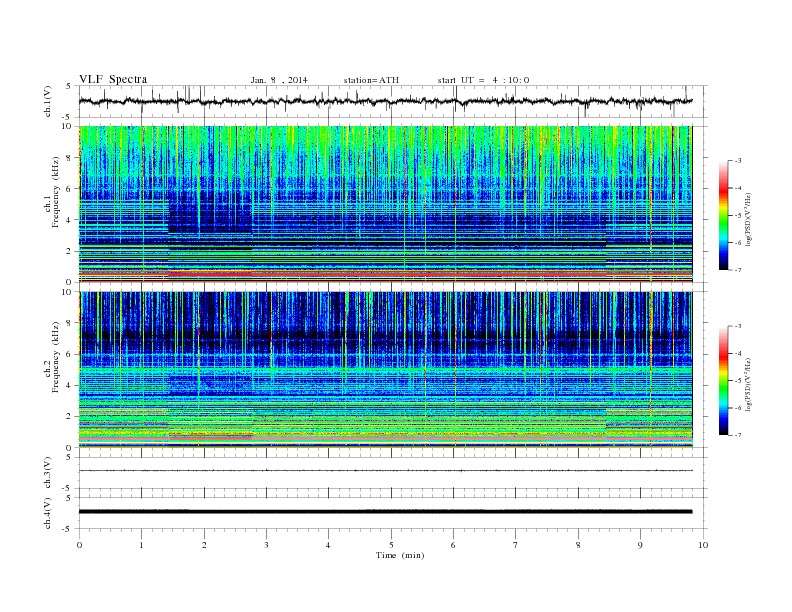
Task: Select the "ch.1(V)" axis label
Action: point(48,102)
